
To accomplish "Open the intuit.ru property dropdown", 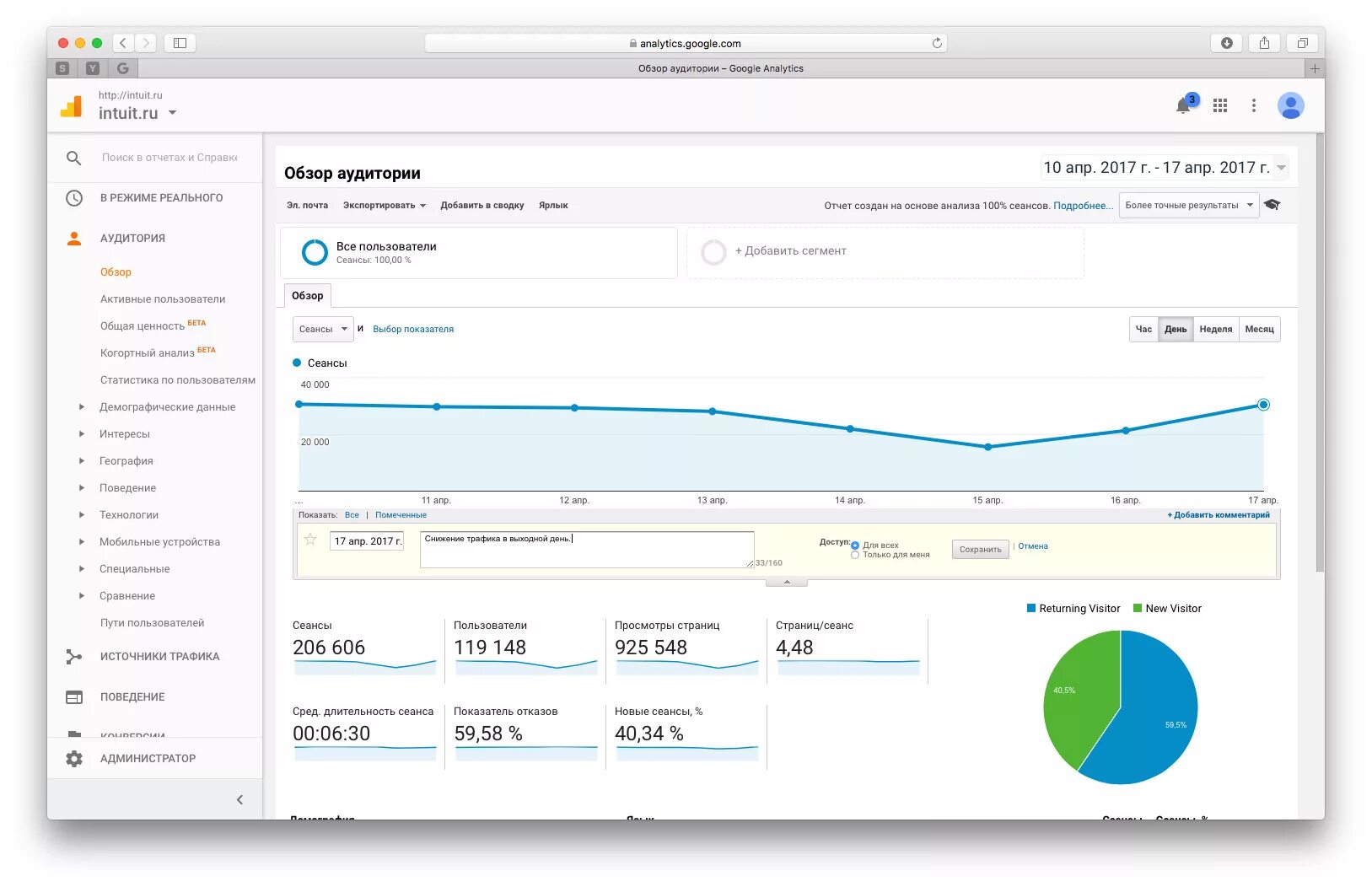I will (138, 113).
